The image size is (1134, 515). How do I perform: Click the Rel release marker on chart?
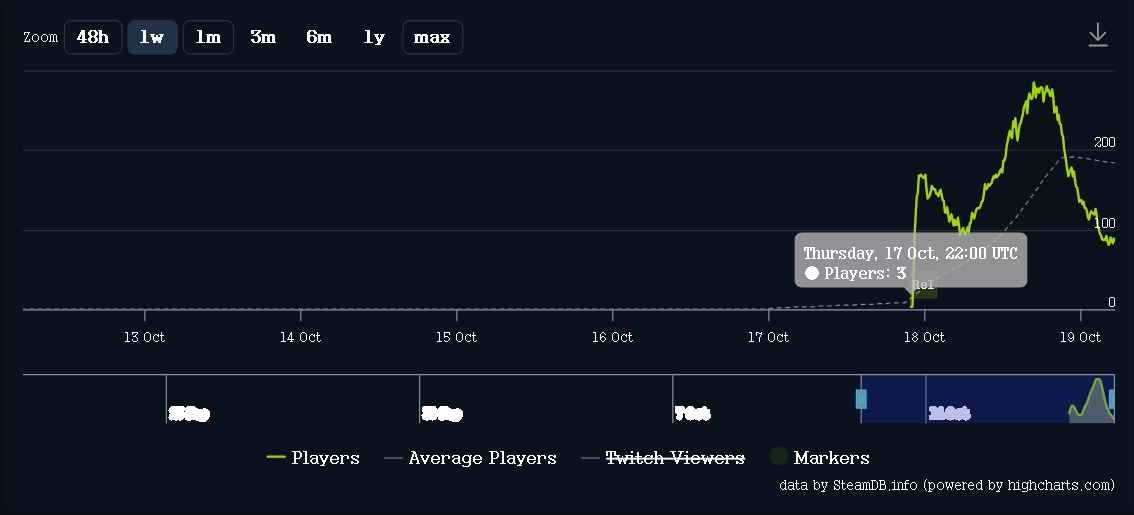924,284
